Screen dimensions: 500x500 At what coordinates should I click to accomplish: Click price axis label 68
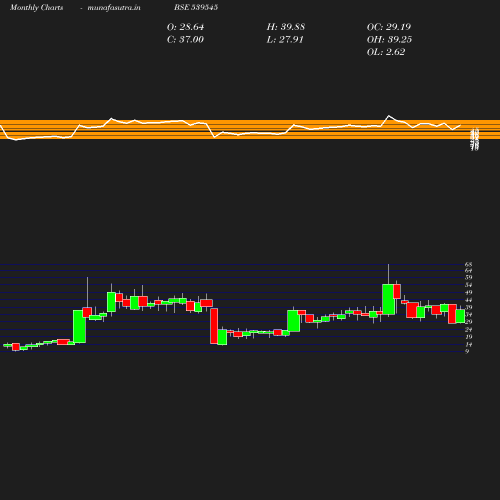click(x=468, y=264)
